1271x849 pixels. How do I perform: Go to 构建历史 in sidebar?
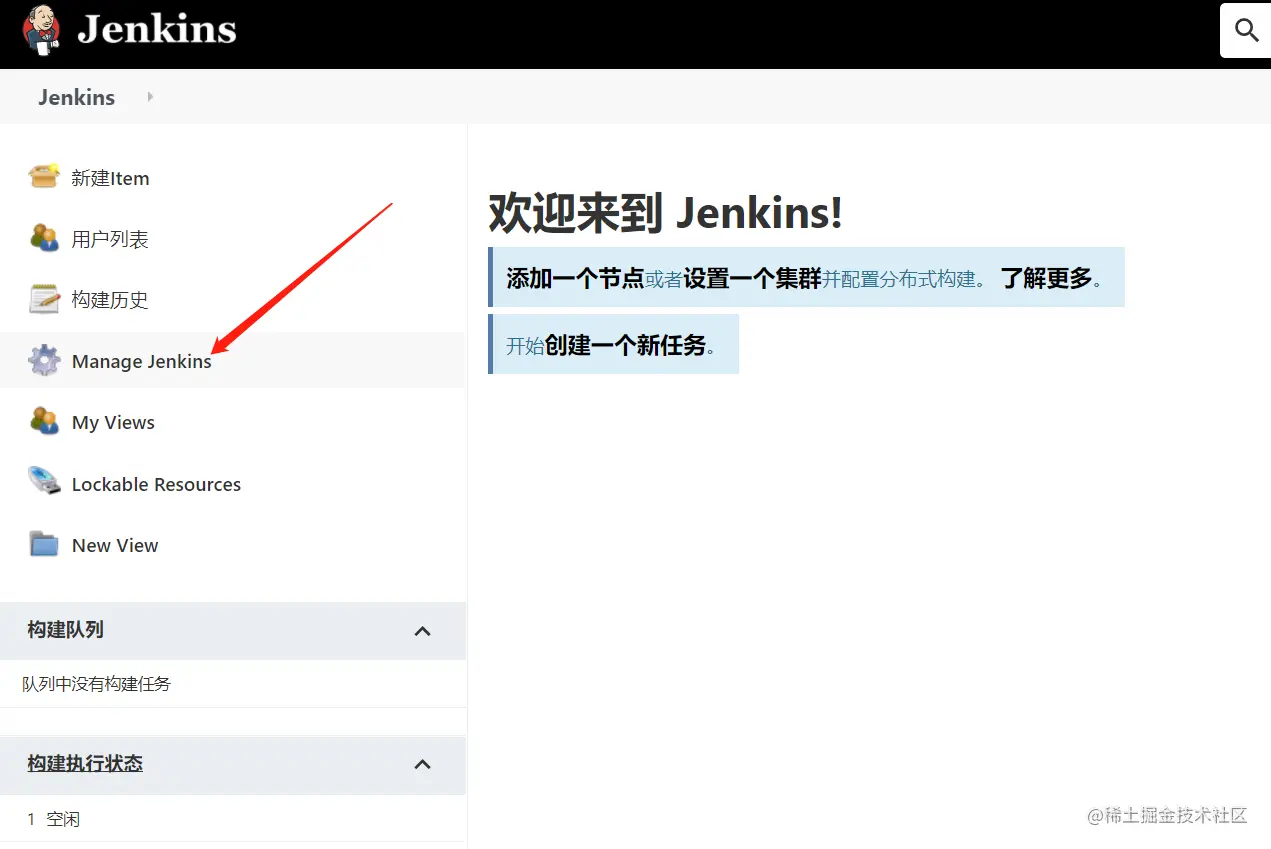point(110,300)
